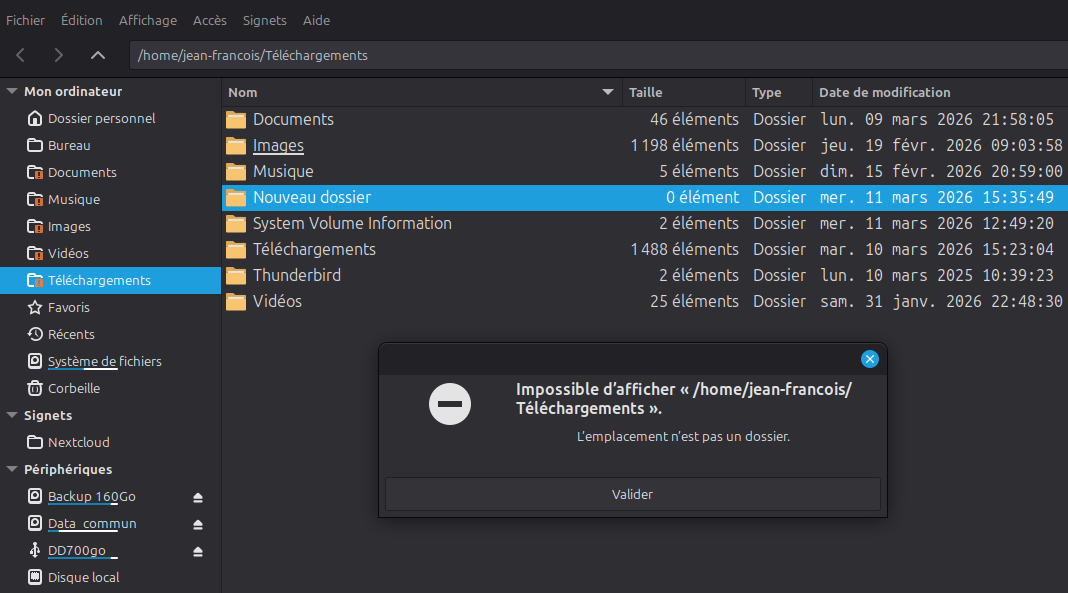Select the Thunderbird folder row

tap(297, 275)
